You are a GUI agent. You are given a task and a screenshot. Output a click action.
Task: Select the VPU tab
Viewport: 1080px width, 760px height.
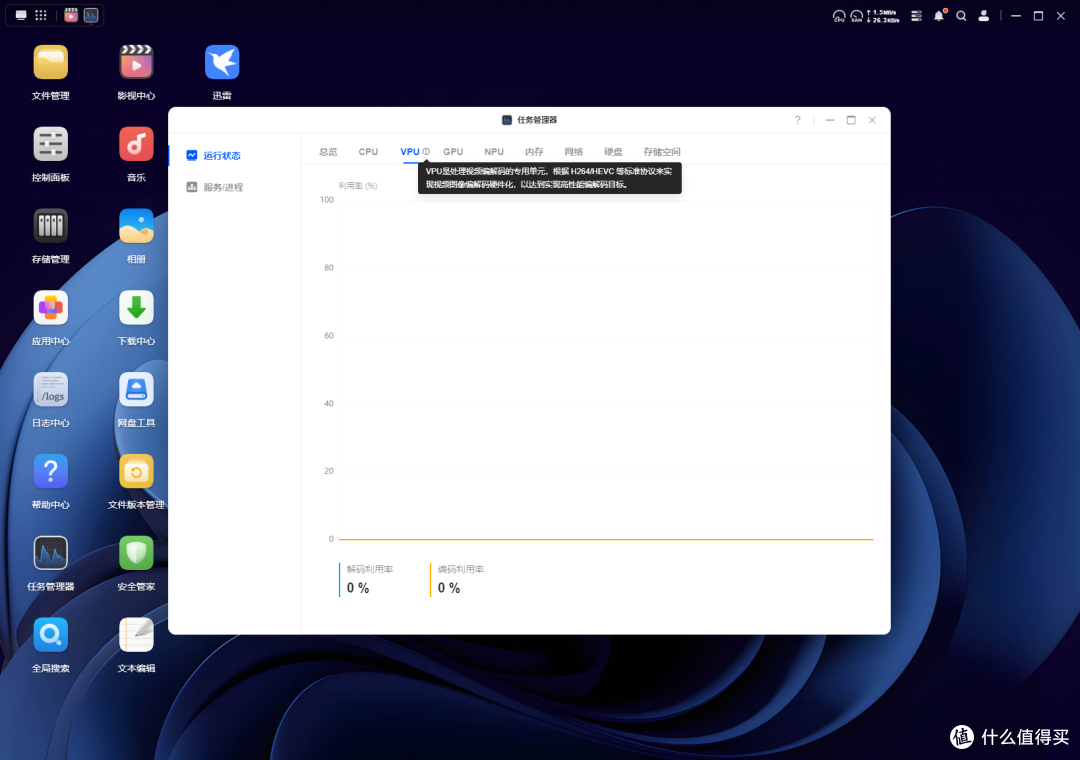tap(410, 152)
